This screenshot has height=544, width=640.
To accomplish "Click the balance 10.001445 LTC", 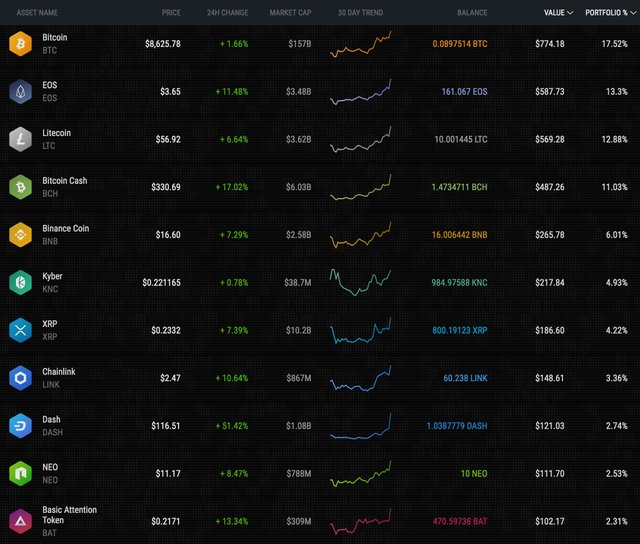I will pos(461,139).
